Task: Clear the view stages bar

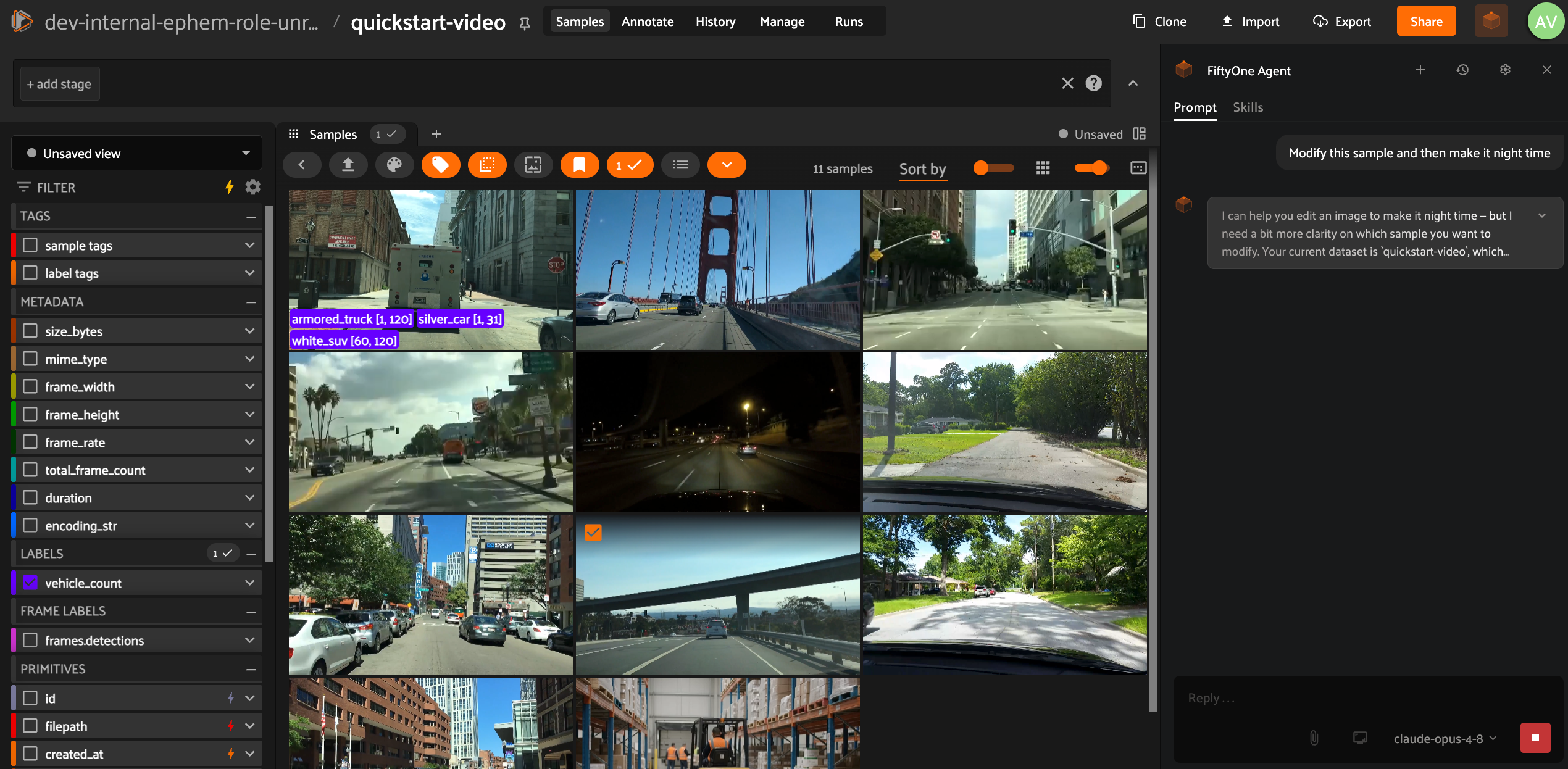Action: tap(1067, 83)
